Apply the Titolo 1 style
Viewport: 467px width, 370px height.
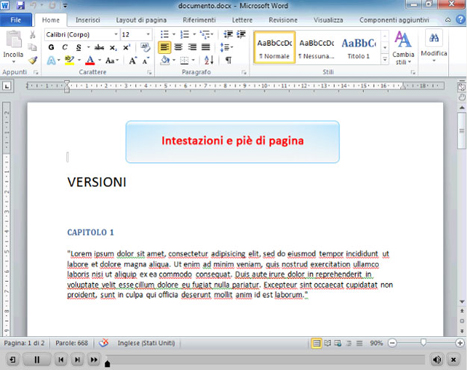(359, 47)
